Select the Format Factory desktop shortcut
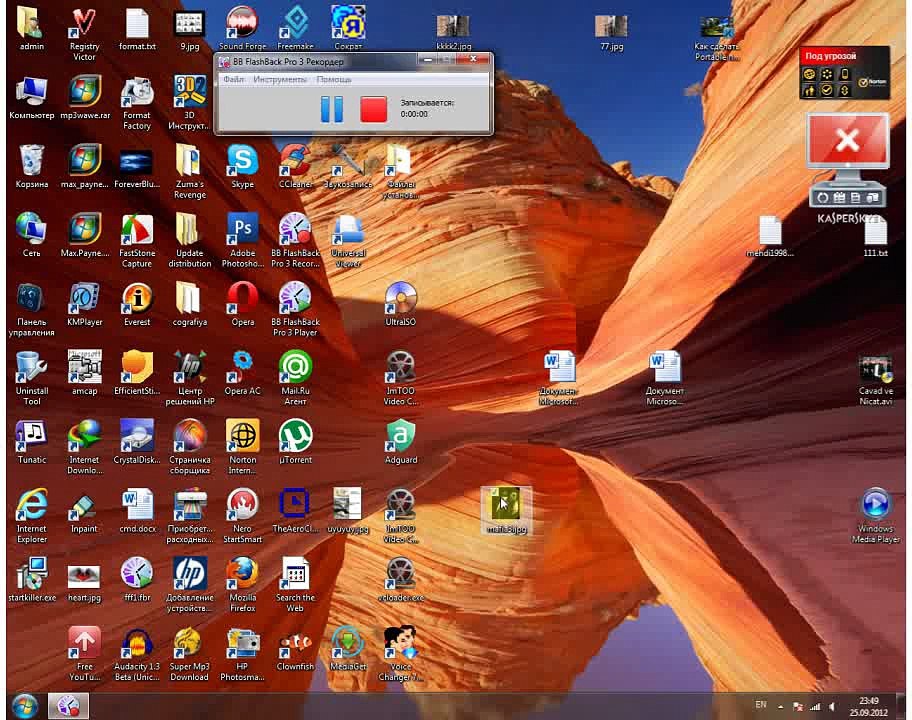This screenshot has width=912, height=720. pos(137,104)
